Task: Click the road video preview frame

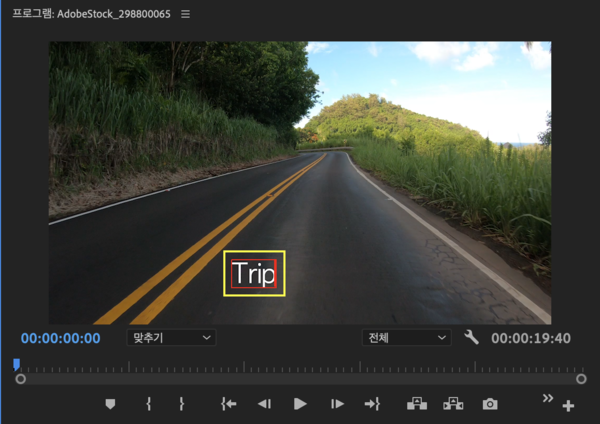Action: click(x=300, y=183)
